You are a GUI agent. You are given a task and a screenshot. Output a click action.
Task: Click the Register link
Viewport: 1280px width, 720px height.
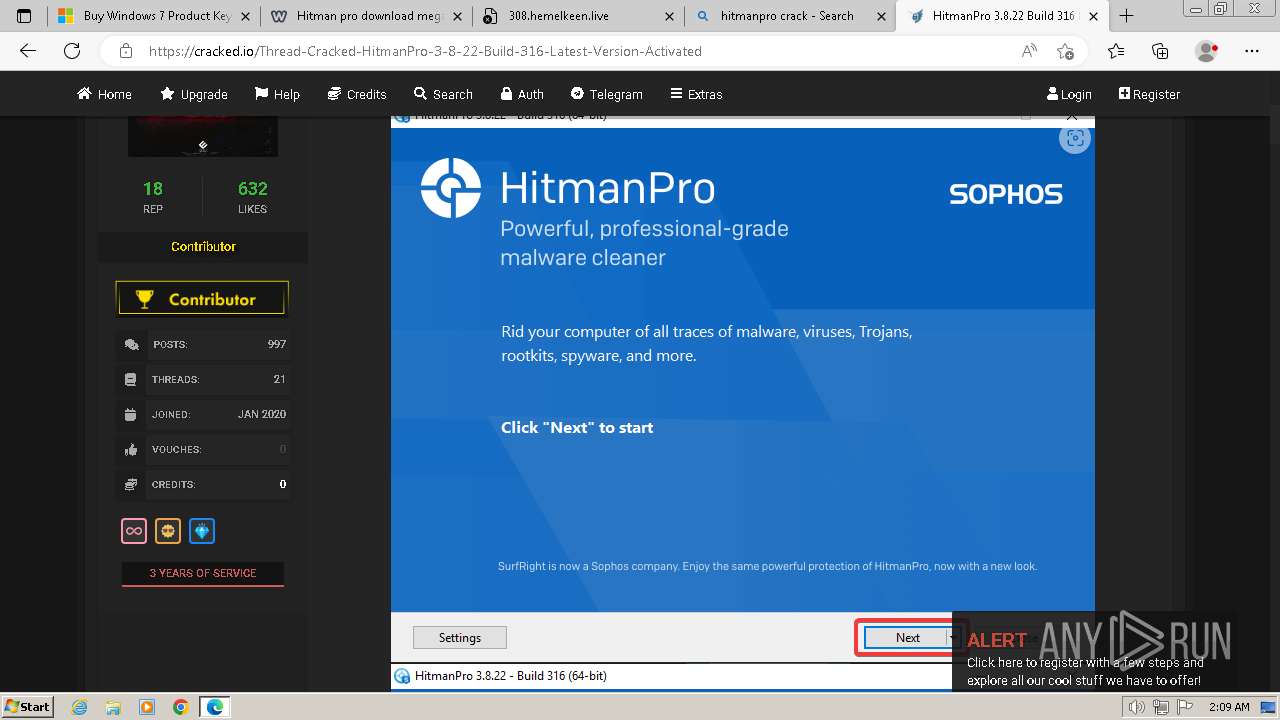pyautogui.click(x=1149, y=94)
